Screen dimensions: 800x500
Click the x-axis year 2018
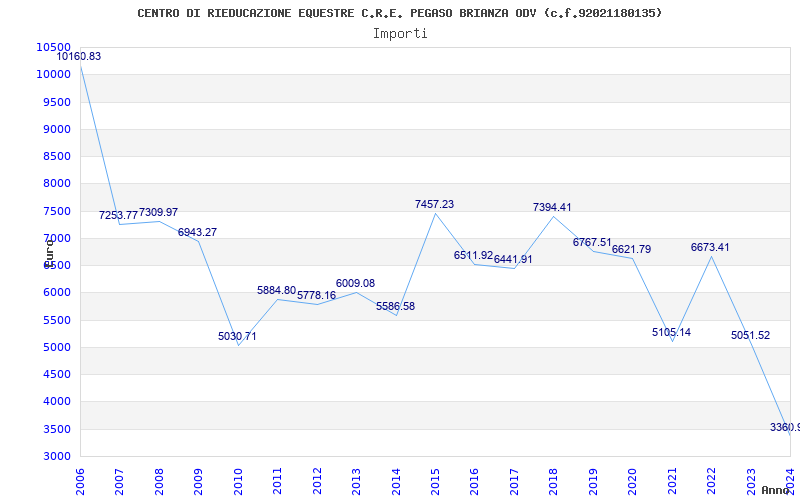pyautogui.click(x=554, y=482)
